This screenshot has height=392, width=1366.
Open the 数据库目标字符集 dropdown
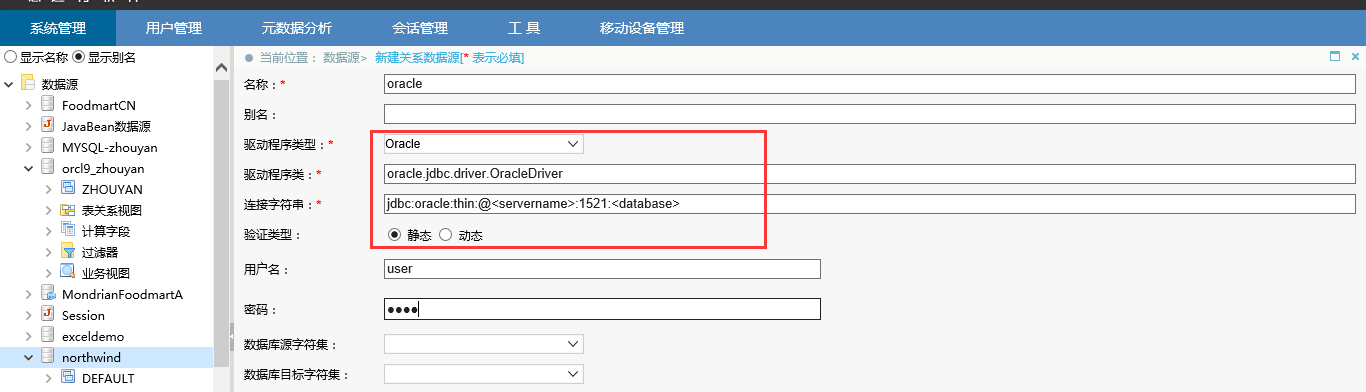(484, 374)
